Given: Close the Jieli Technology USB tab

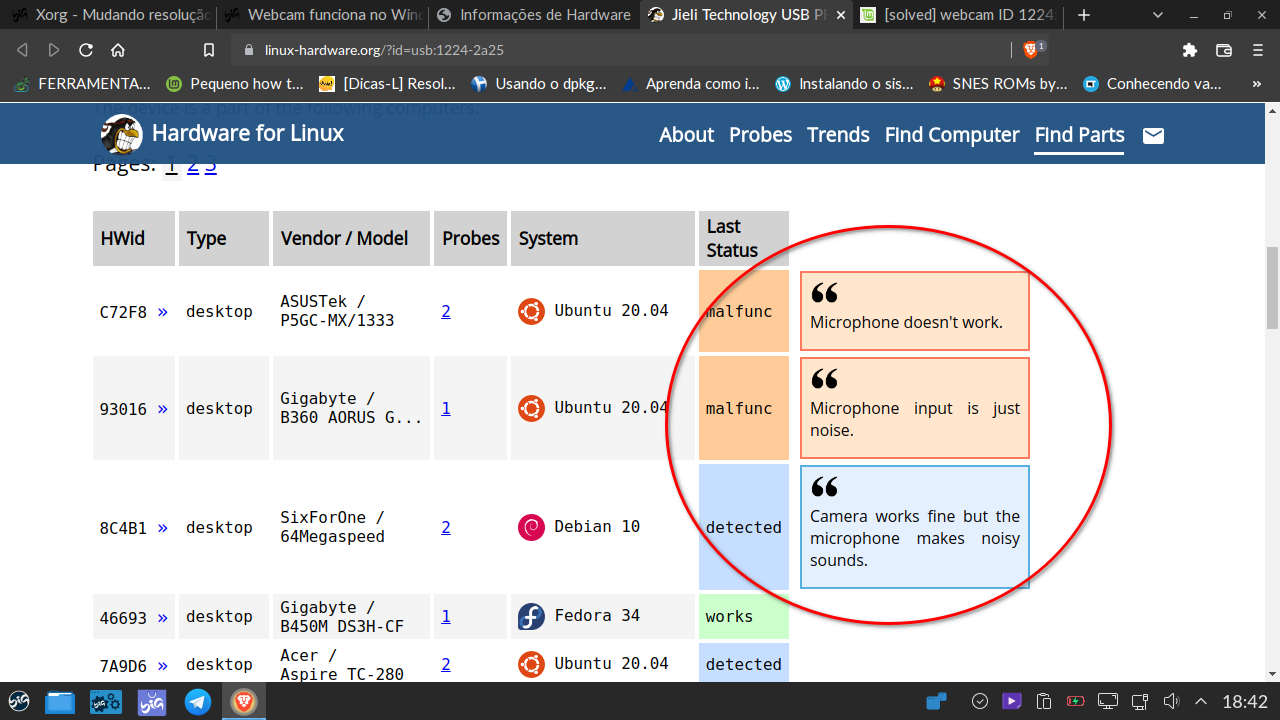Looking at the screenshot, I should click(840, 15).
